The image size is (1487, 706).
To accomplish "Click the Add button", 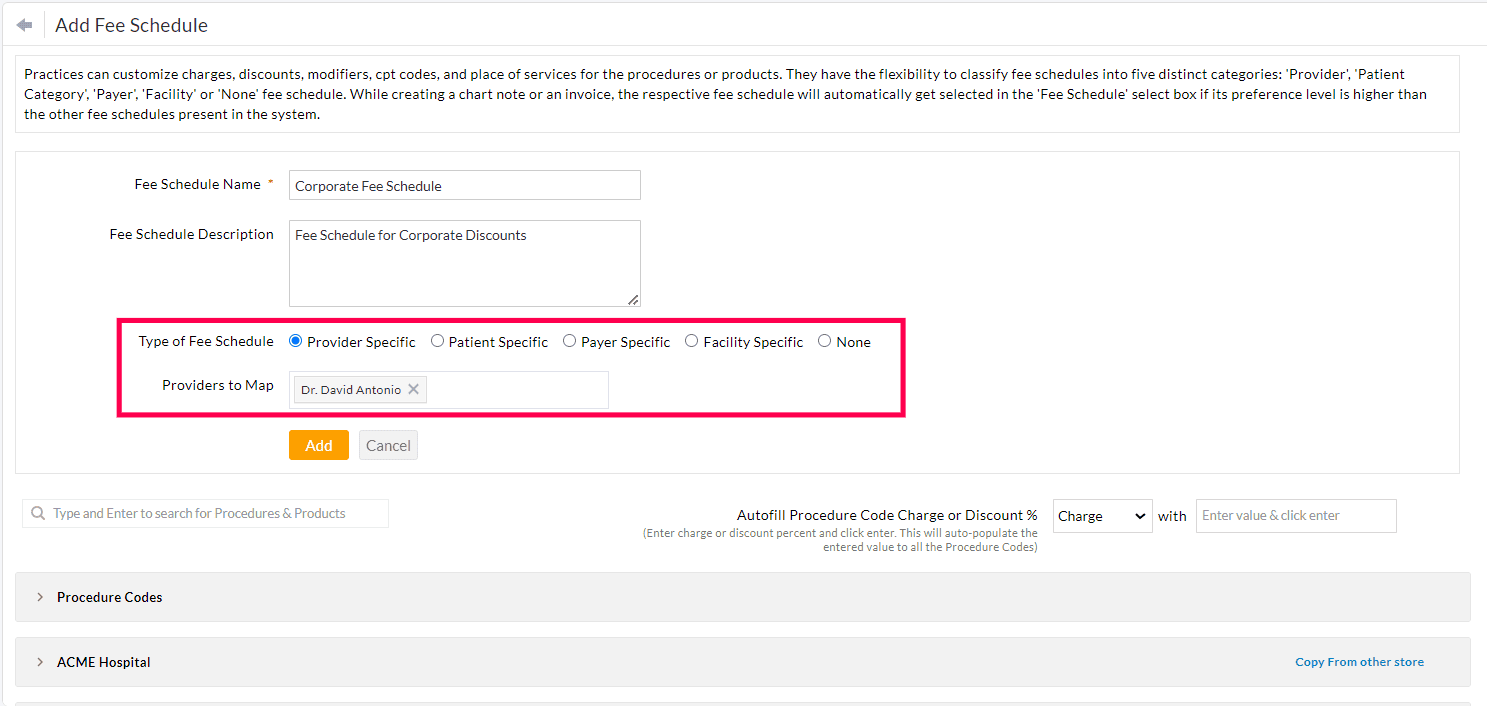I will coord(318,444).
